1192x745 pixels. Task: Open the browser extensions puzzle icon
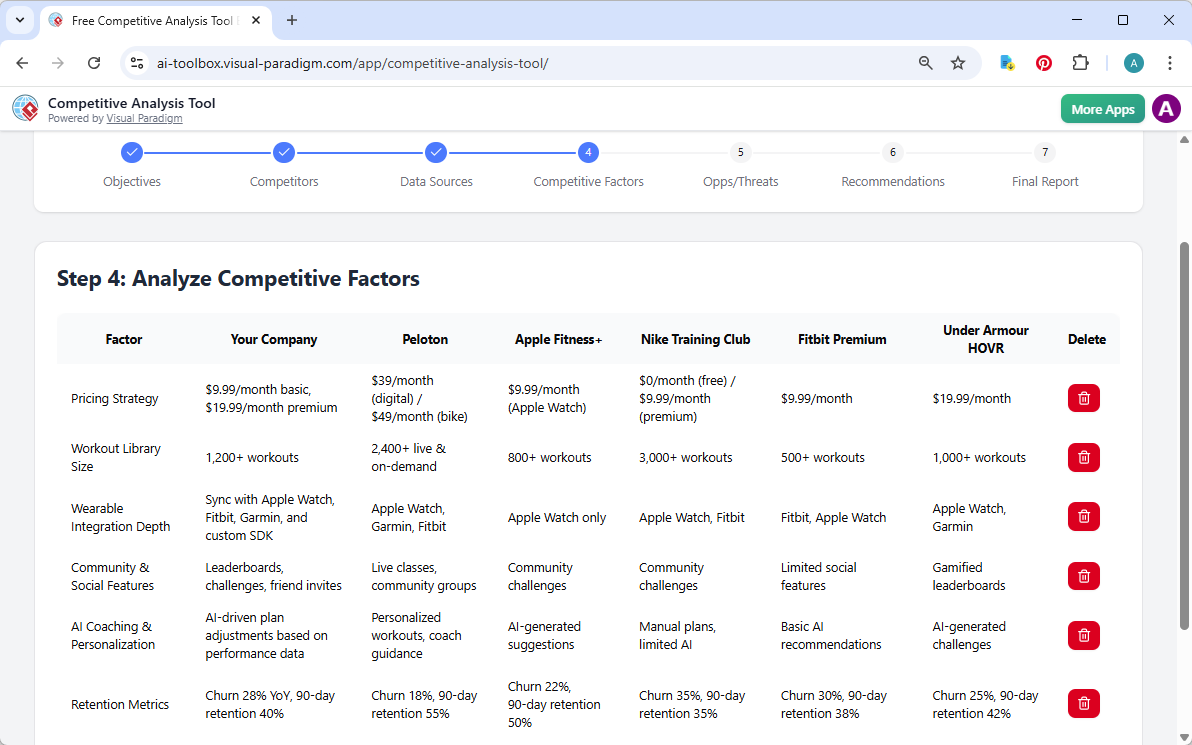point(1081,62)
